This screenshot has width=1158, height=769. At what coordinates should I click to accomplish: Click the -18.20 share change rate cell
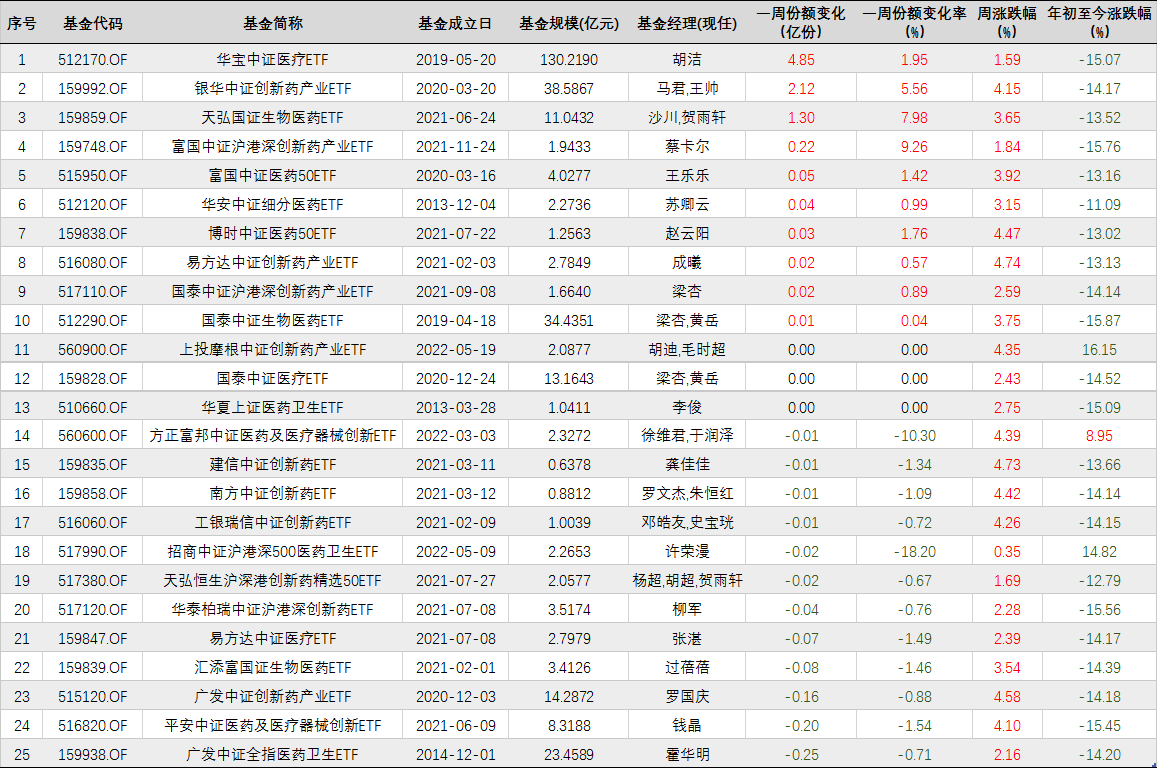tap(914, 552)
